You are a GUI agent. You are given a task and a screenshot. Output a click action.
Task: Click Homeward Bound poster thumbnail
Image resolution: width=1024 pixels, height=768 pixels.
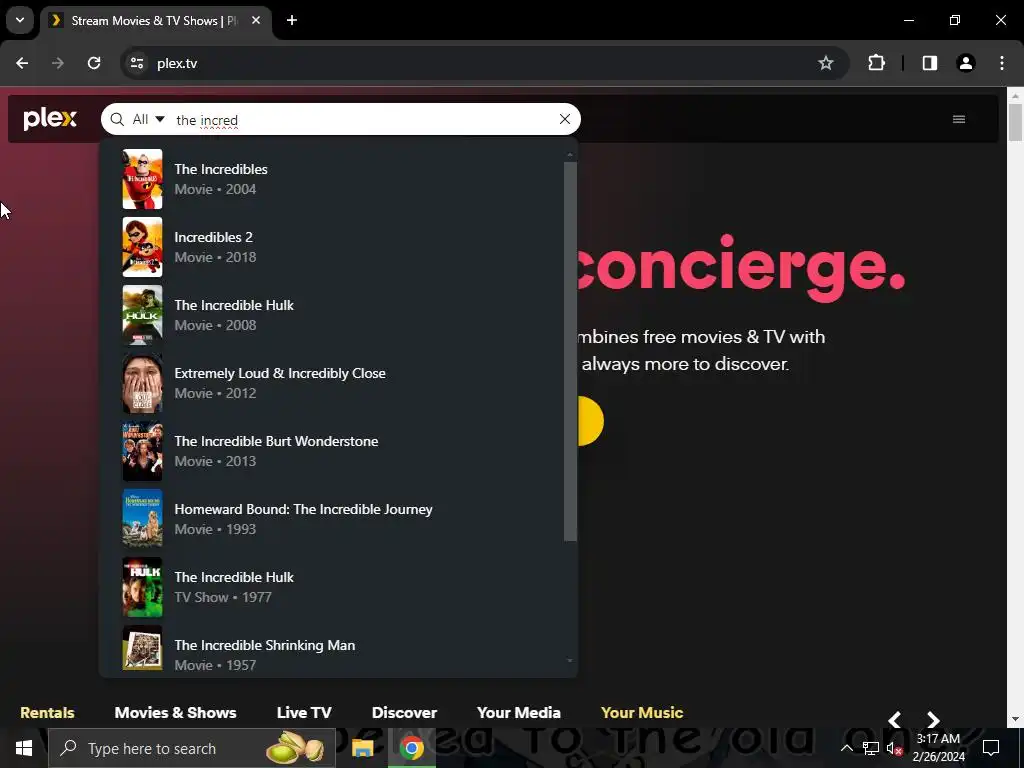click(x=142, y=519)
